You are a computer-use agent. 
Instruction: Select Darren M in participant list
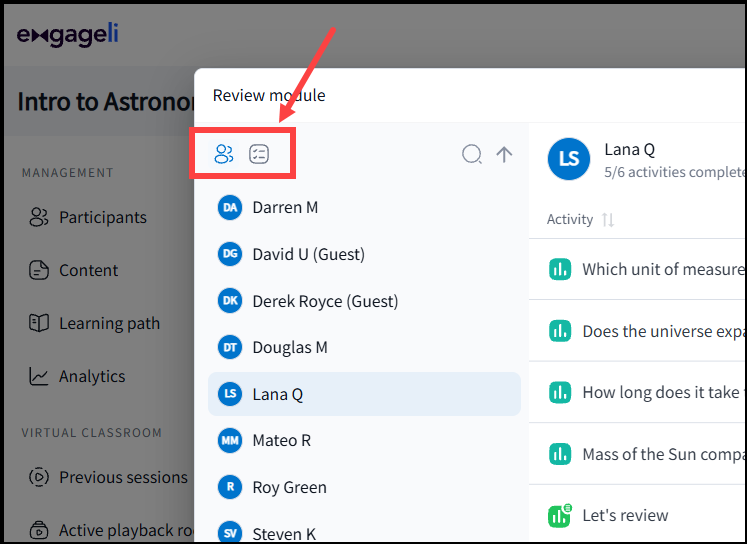point(364,208)
